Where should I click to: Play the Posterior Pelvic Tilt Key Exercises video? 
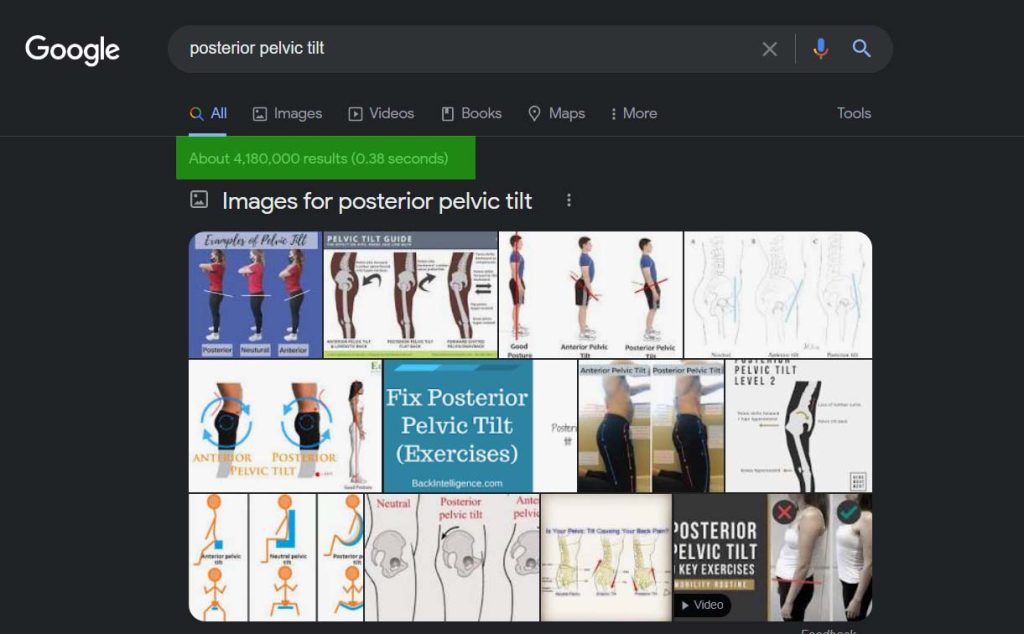773,558
